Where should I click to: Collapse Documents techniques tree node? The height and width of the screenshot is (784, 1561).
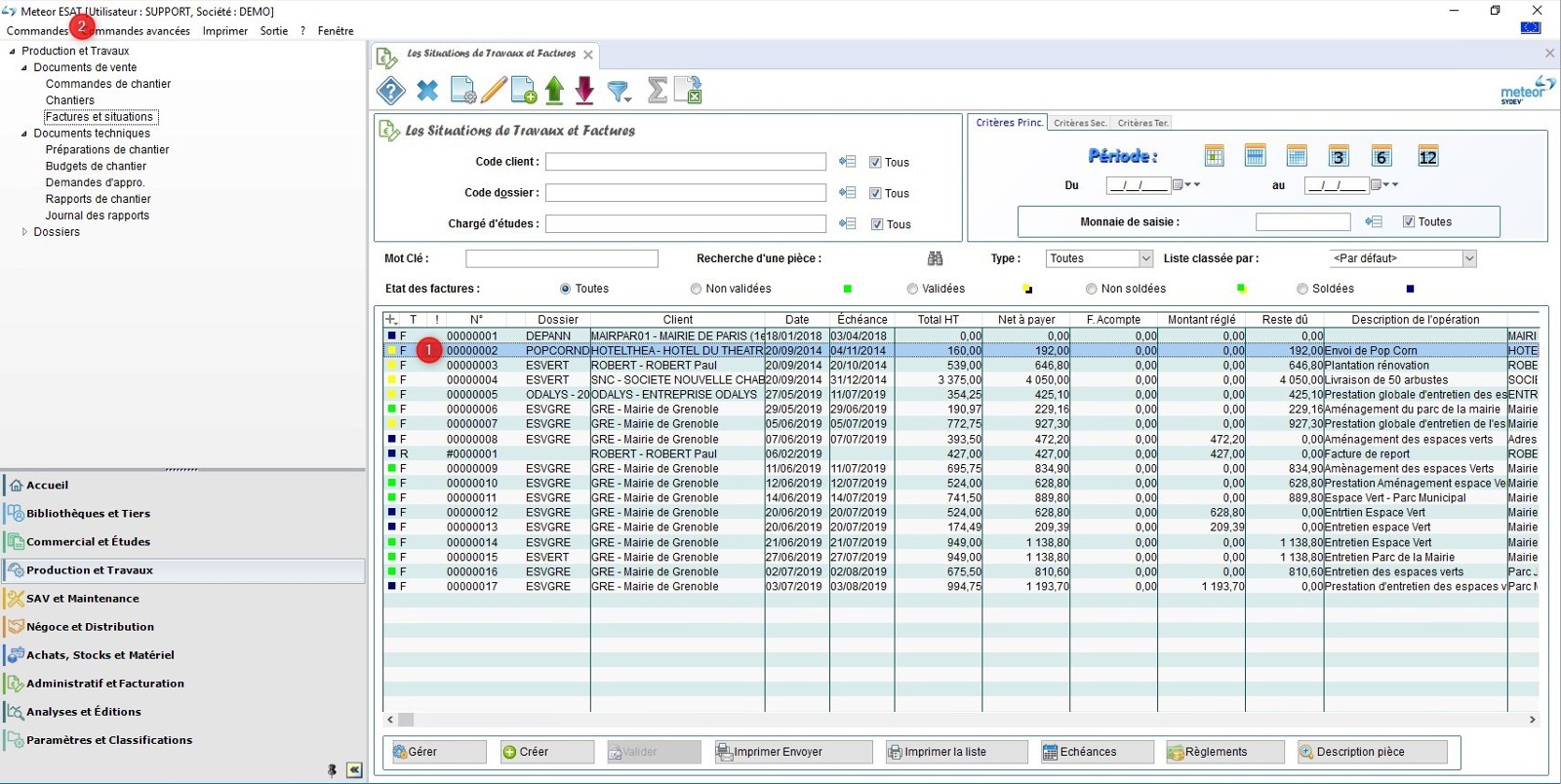coord(24,134)
